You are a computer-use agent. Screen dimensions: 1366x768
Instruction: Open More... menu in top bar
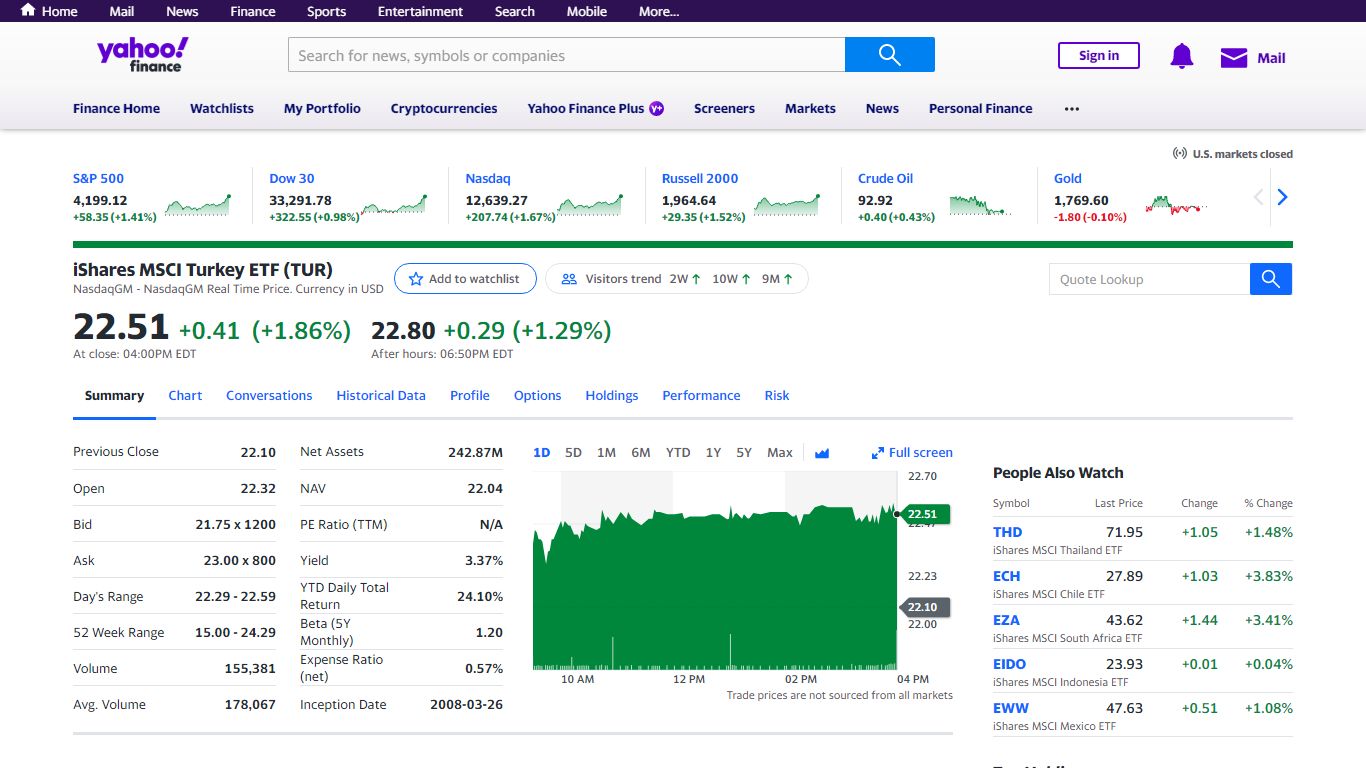(x=659, y=11)
